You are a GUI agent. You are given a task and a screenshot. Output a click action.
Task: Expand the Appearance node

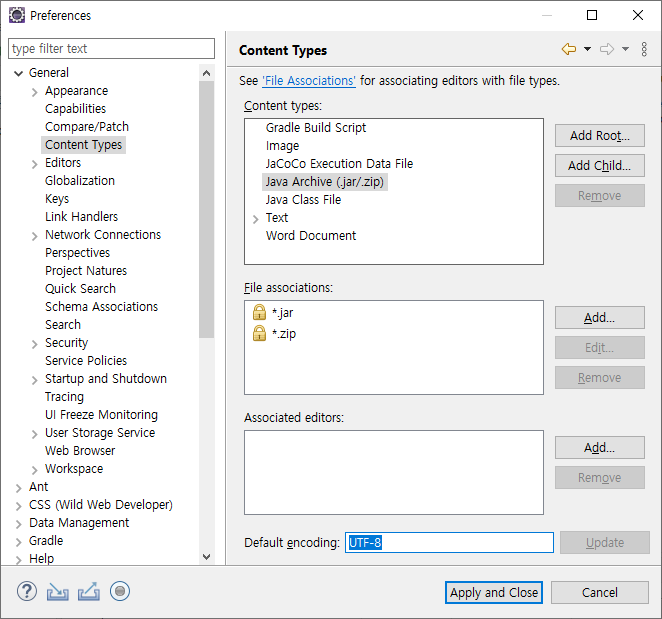click(35, 92)
